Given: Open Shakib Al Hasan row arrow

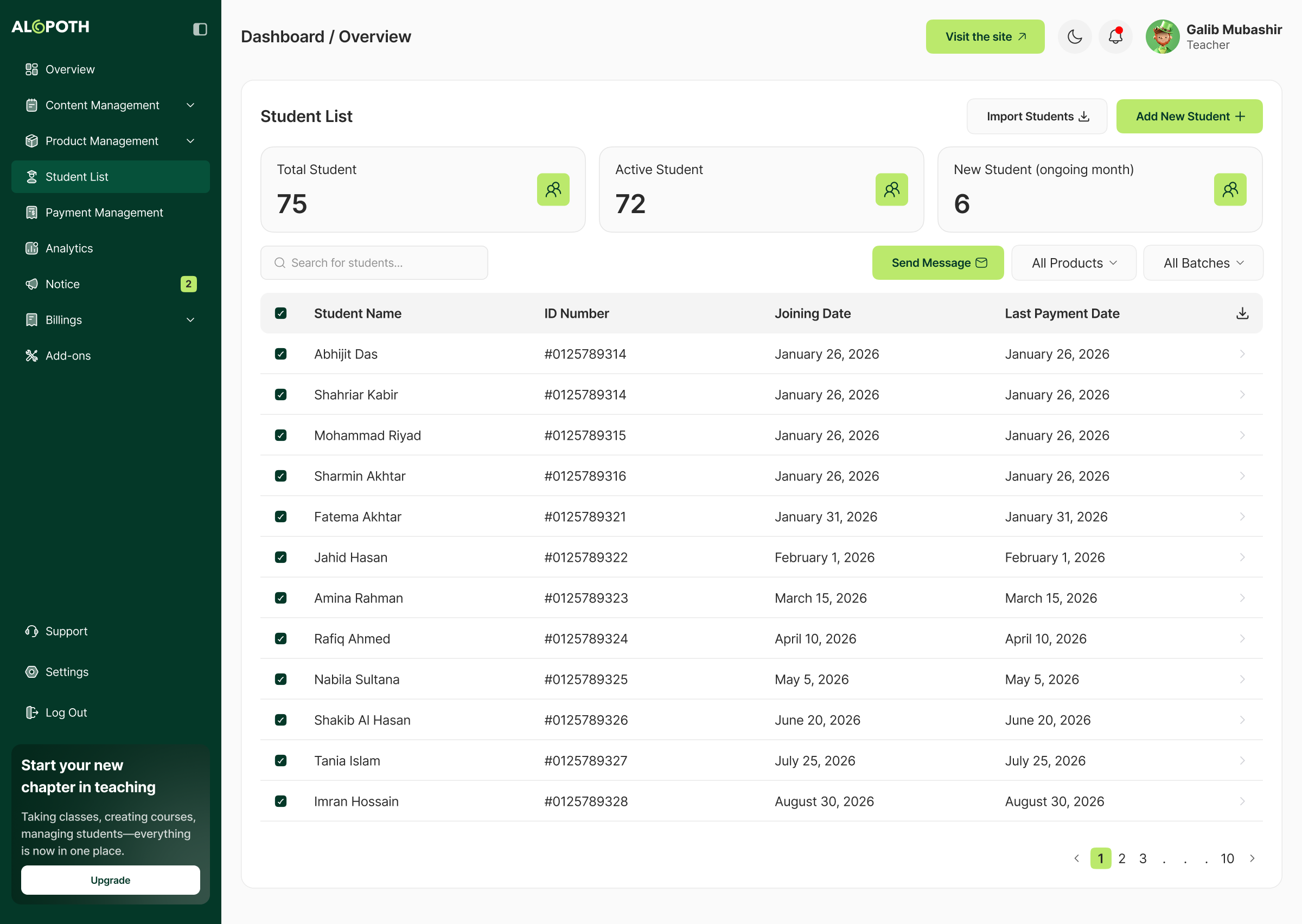Looking at the screenshot, I should [1242, 720].
